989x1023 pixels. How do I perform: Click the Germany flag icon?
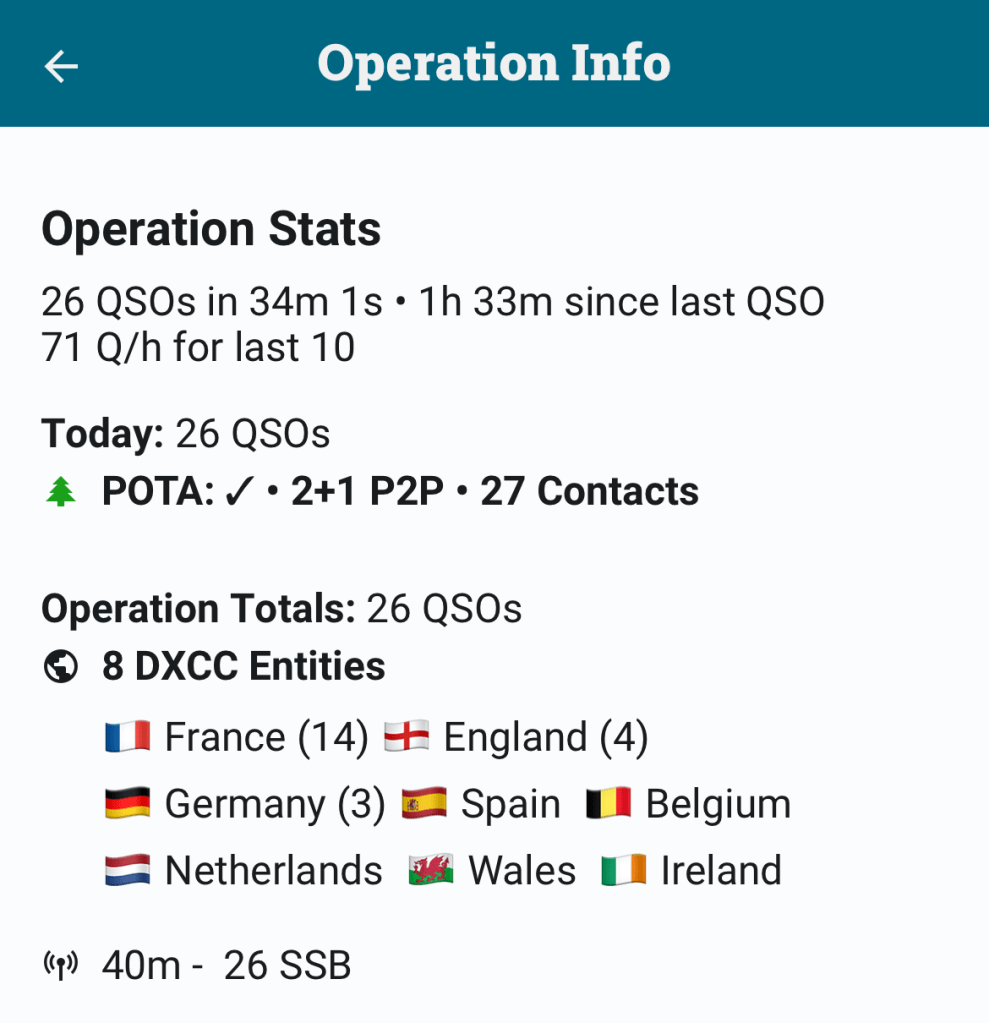[127, 804]
